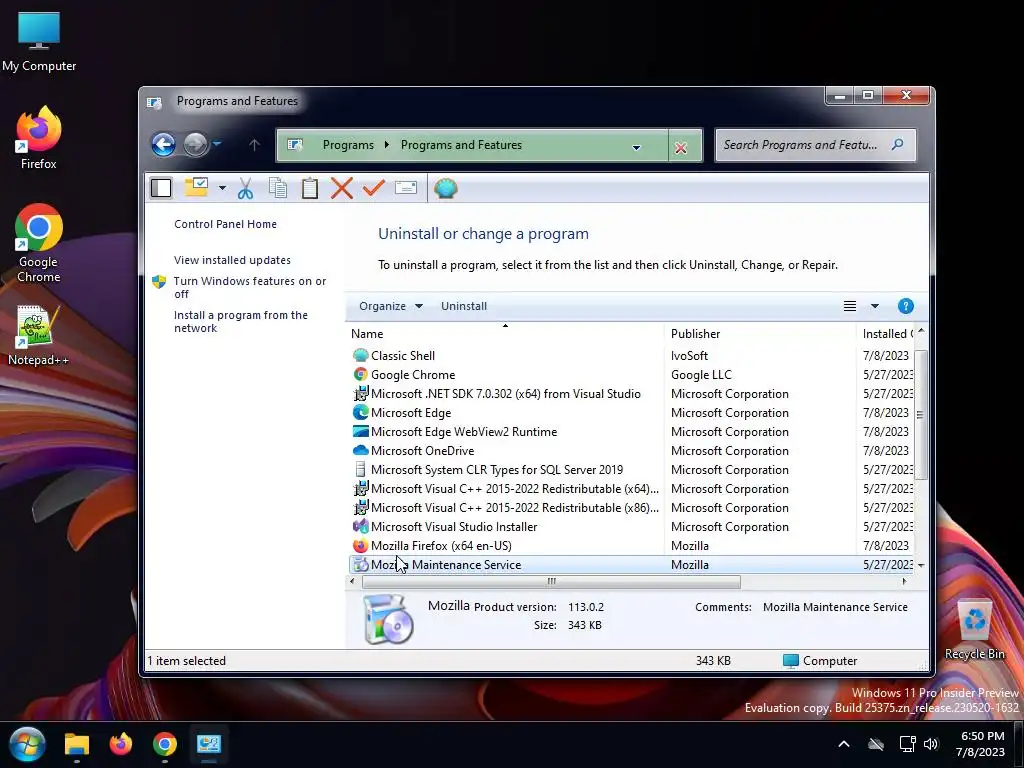Sort by the Publisher column header
1024x768 pixels.
point(760,334)
